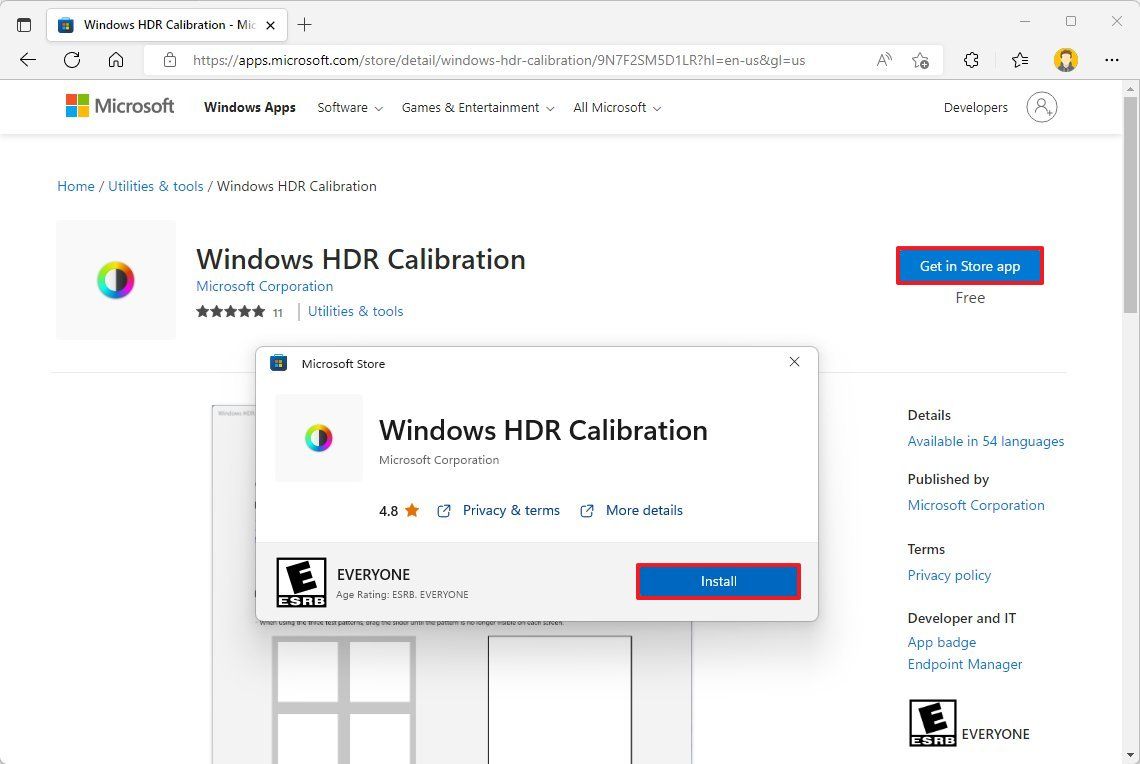The image size is (1140, 764).
Task: Open More details link in dialog
Action: pos(644,510)
